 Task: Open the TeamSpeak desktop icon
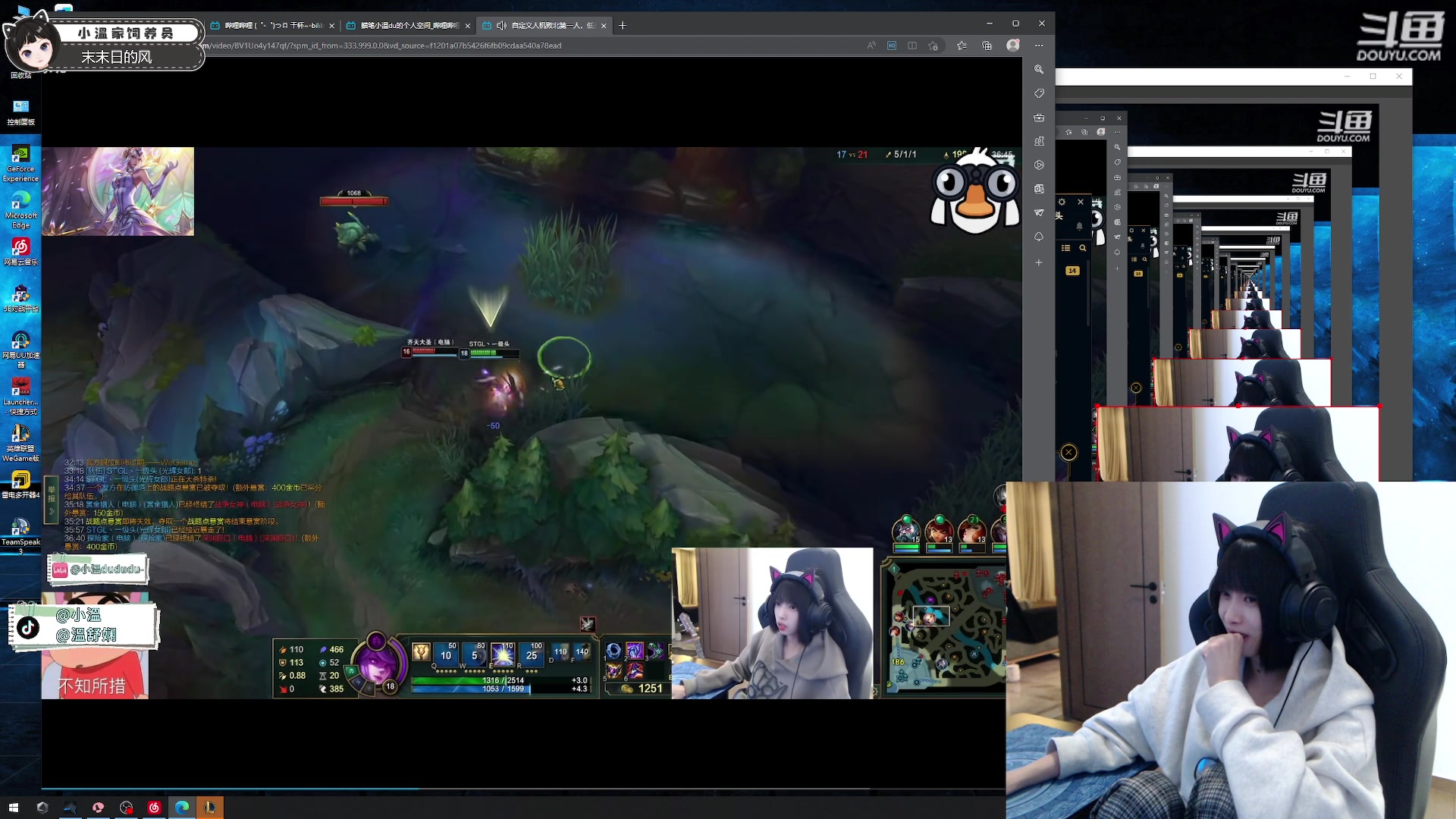pyautogui.click(x=20, y=535)
